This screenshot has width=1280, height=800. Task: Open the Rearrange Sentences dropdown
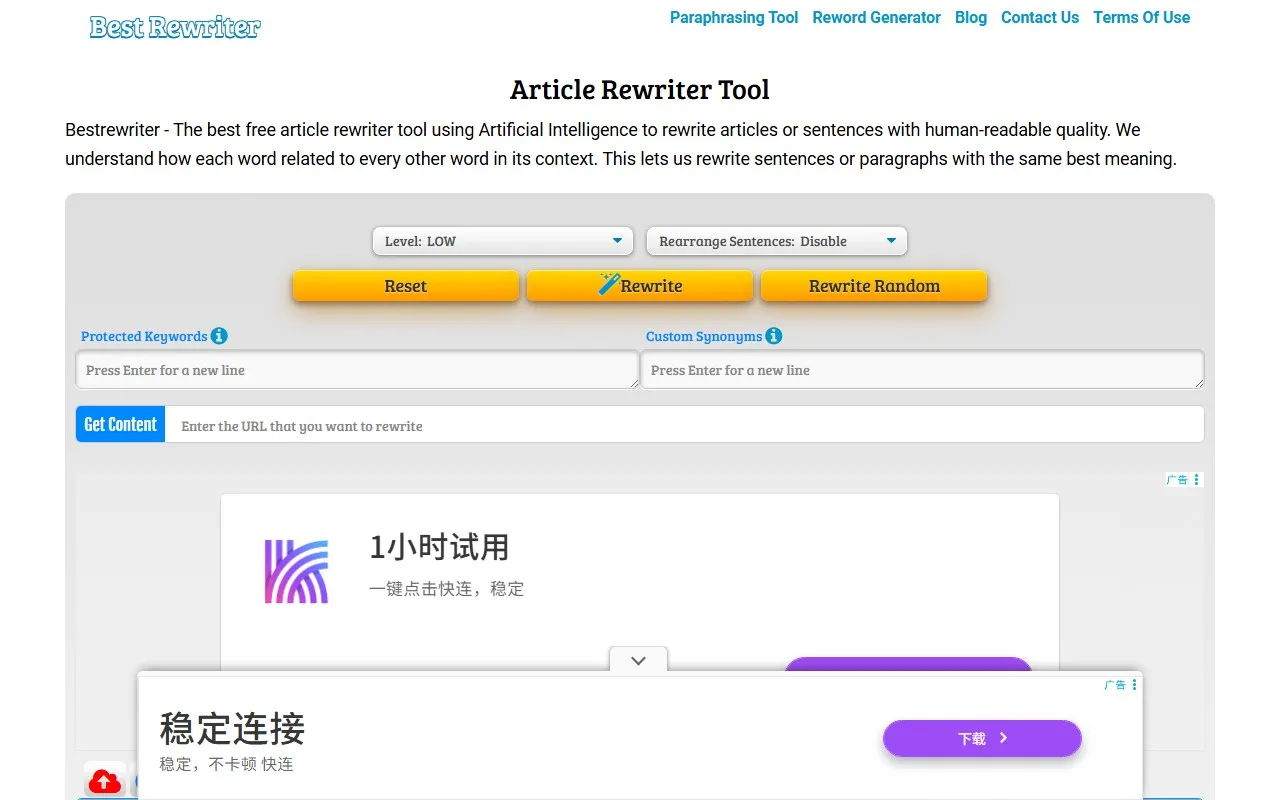[776, 241]
